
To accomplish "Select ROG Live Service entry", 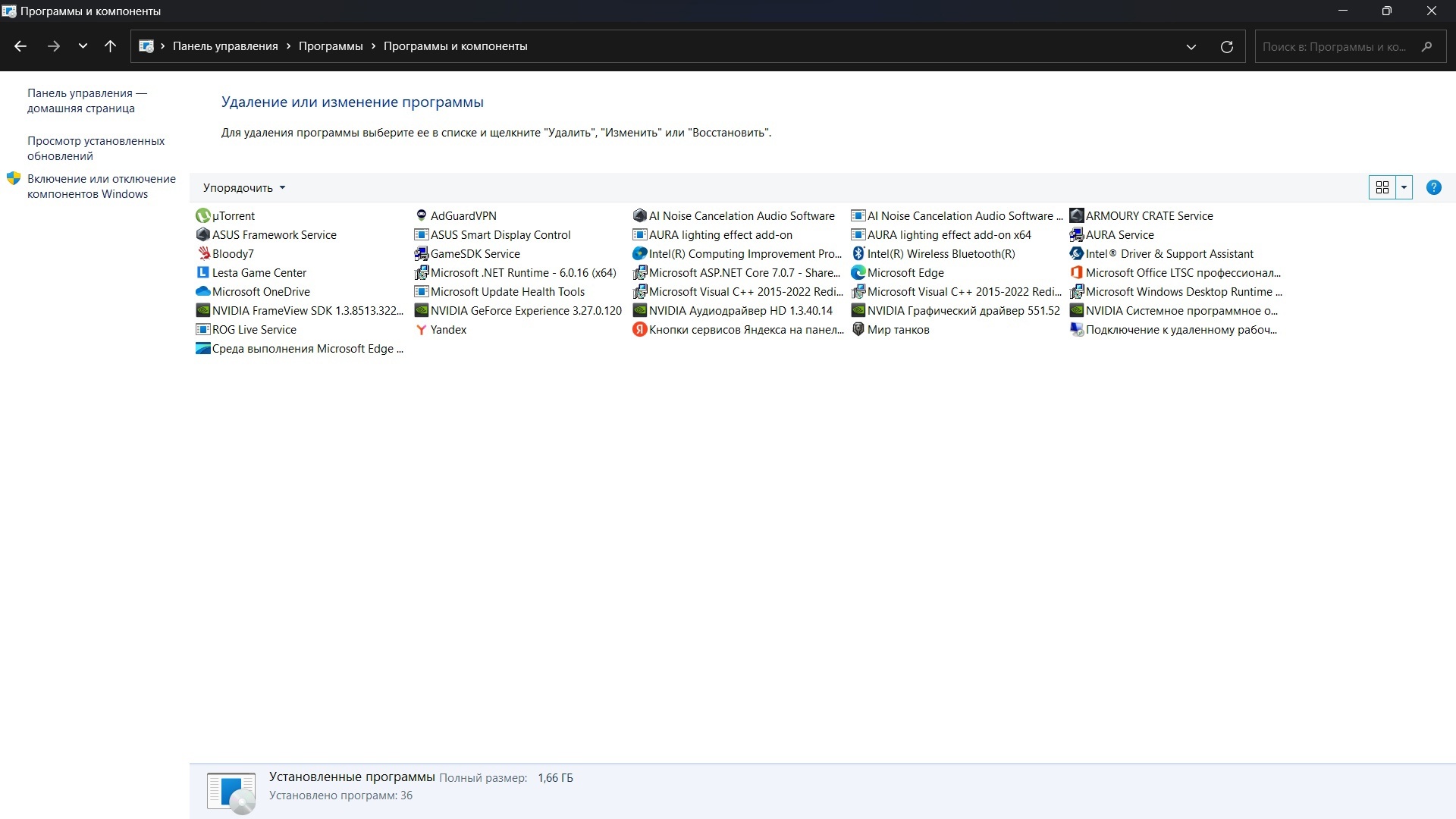I will tap(246, 330).
